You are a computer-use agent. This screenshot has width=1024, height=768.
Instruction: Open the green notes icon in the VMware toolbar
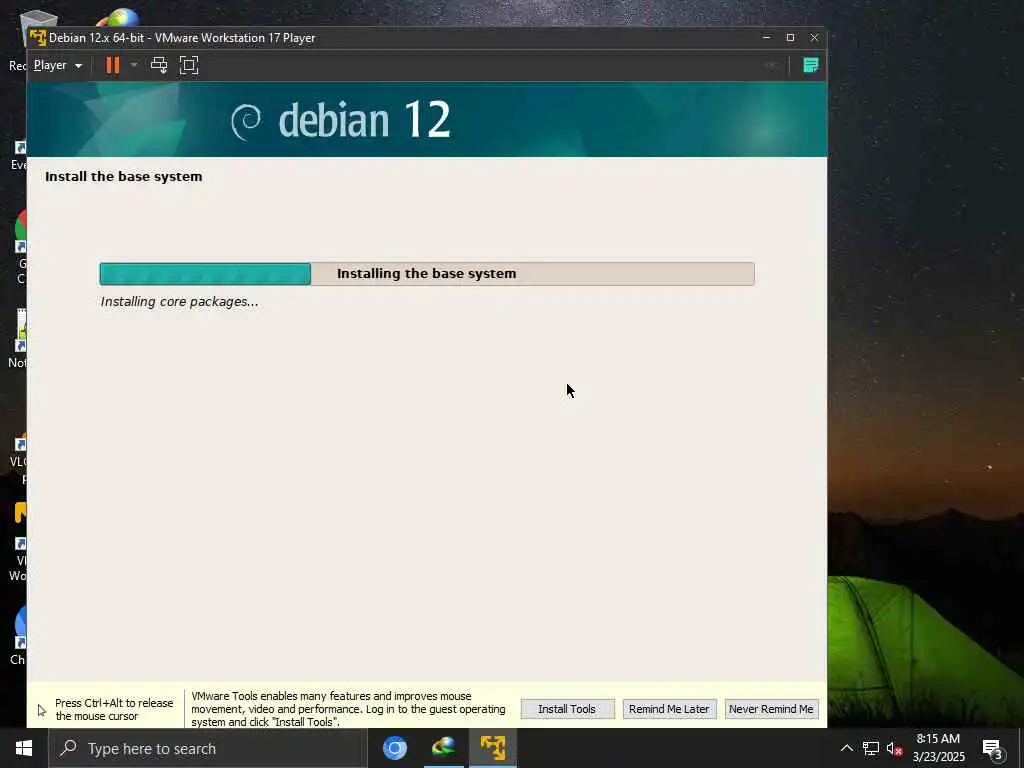pos(810,65)
